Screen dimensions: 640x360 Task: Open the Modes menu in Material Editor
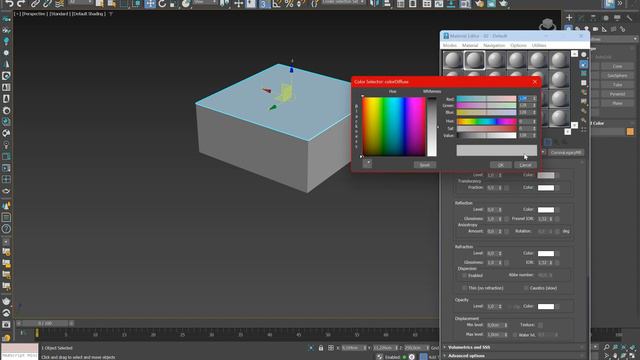tap(450, 45)
